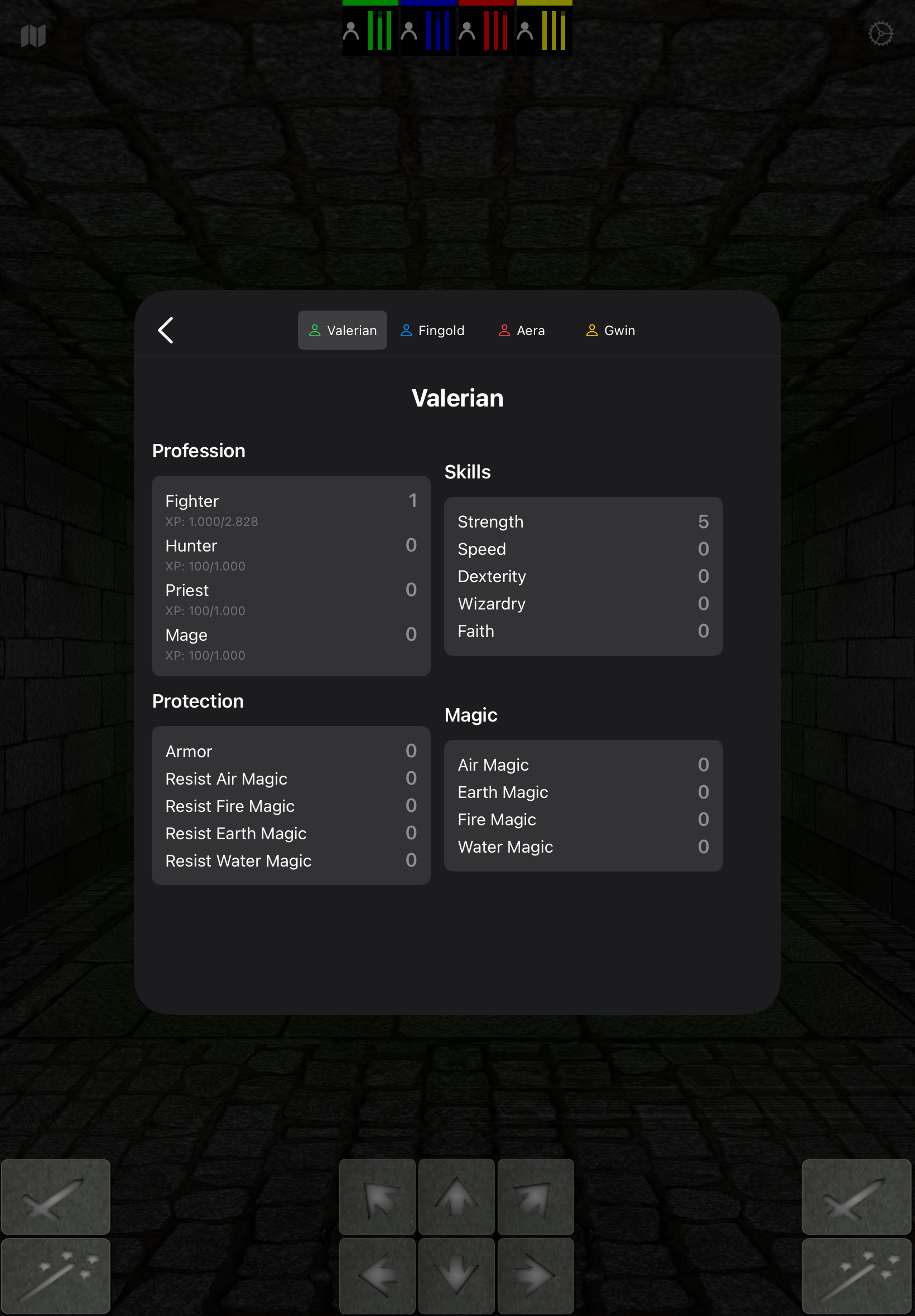
Task: Switch to the Fingold character tab
Action: tap(433, 330)
